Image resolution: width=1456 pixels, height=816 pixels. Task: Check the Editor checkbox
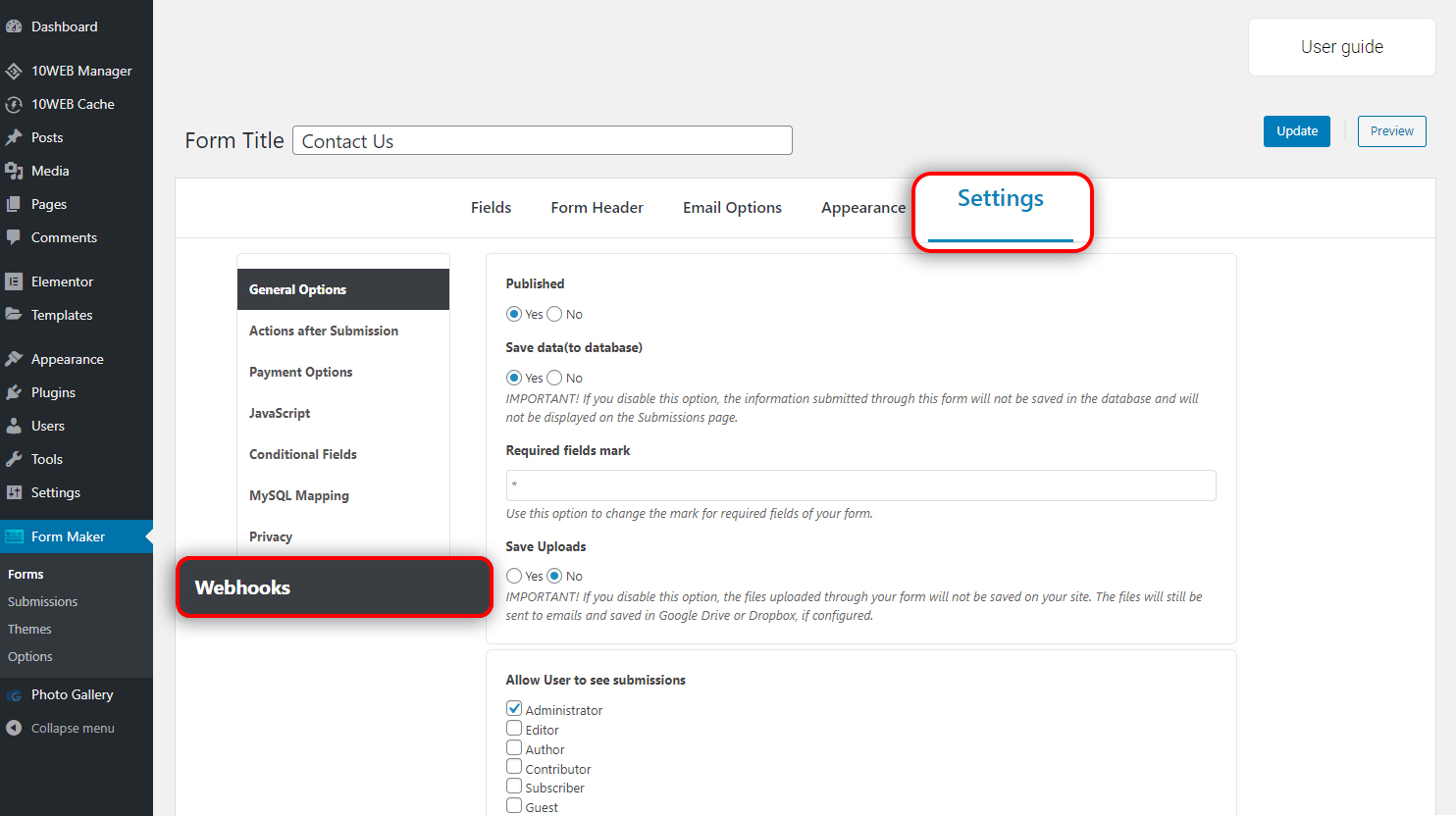tap(514, 728)
